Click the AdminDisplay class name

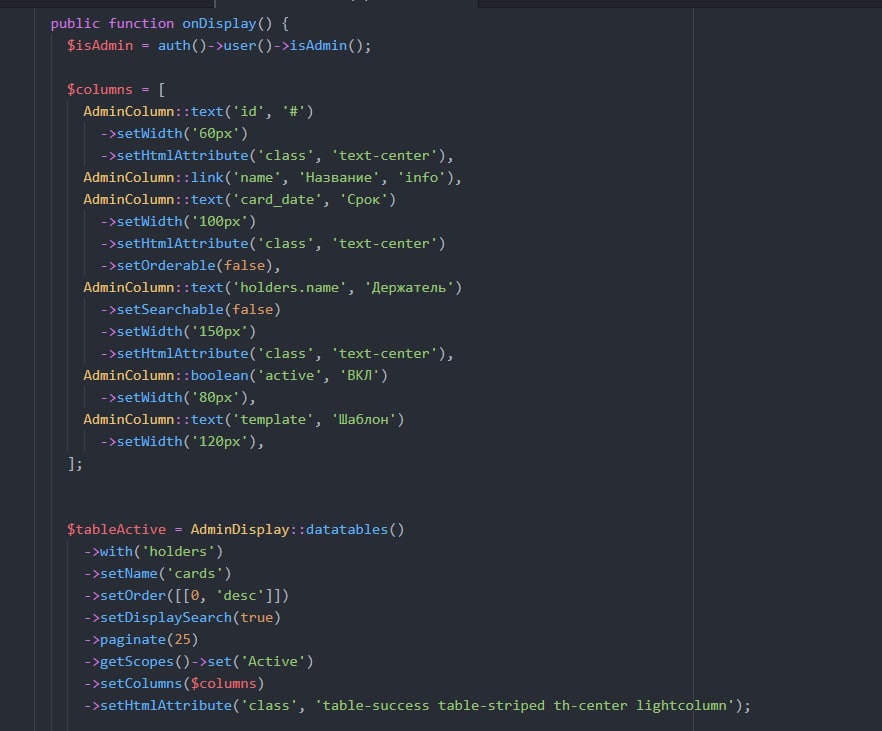click(x=240, y=530)
